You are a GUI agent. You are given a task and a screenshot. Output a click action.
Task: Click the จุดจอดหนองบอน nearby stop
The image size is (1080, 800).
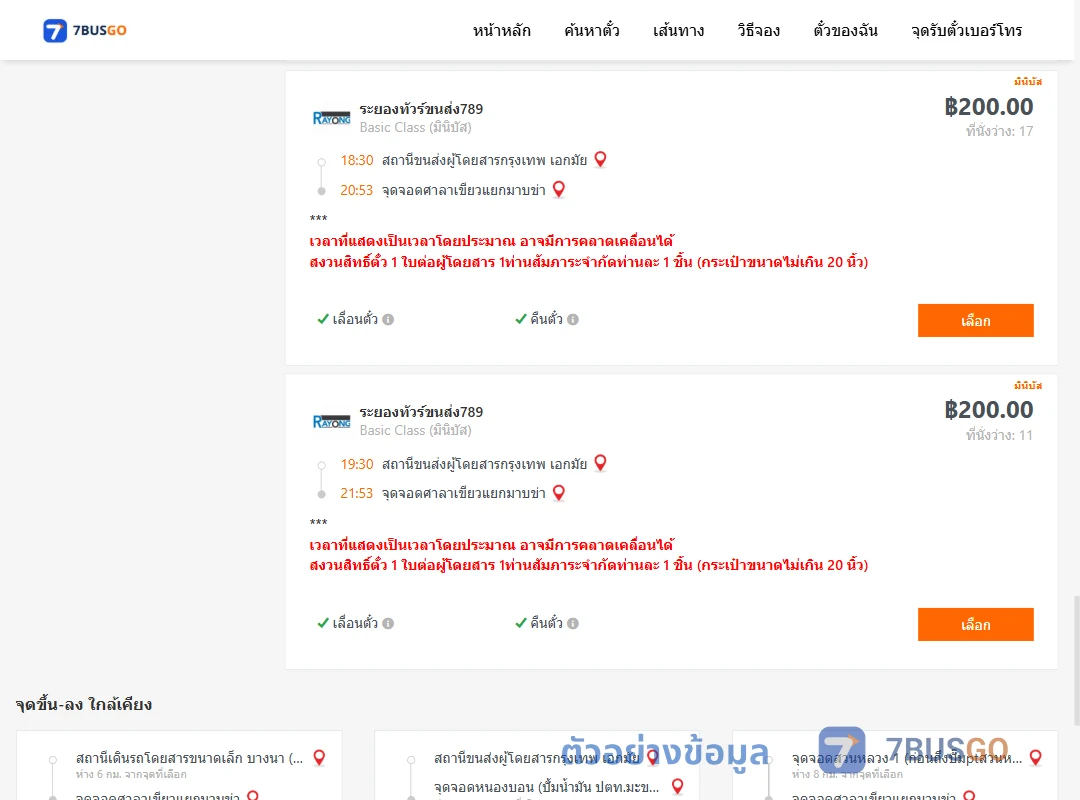tap(546, 787)
